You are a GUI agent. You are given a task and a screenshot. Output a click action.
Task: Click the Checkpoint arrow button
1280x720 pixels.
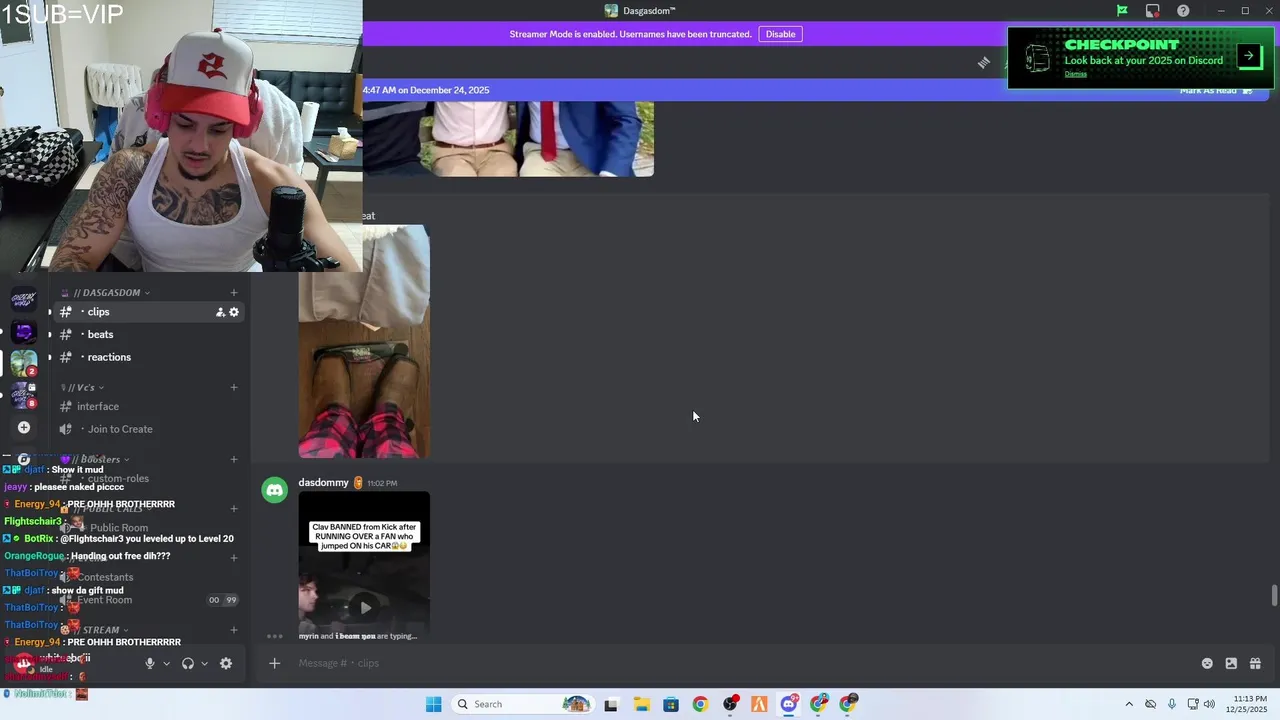click(1249, 56)
